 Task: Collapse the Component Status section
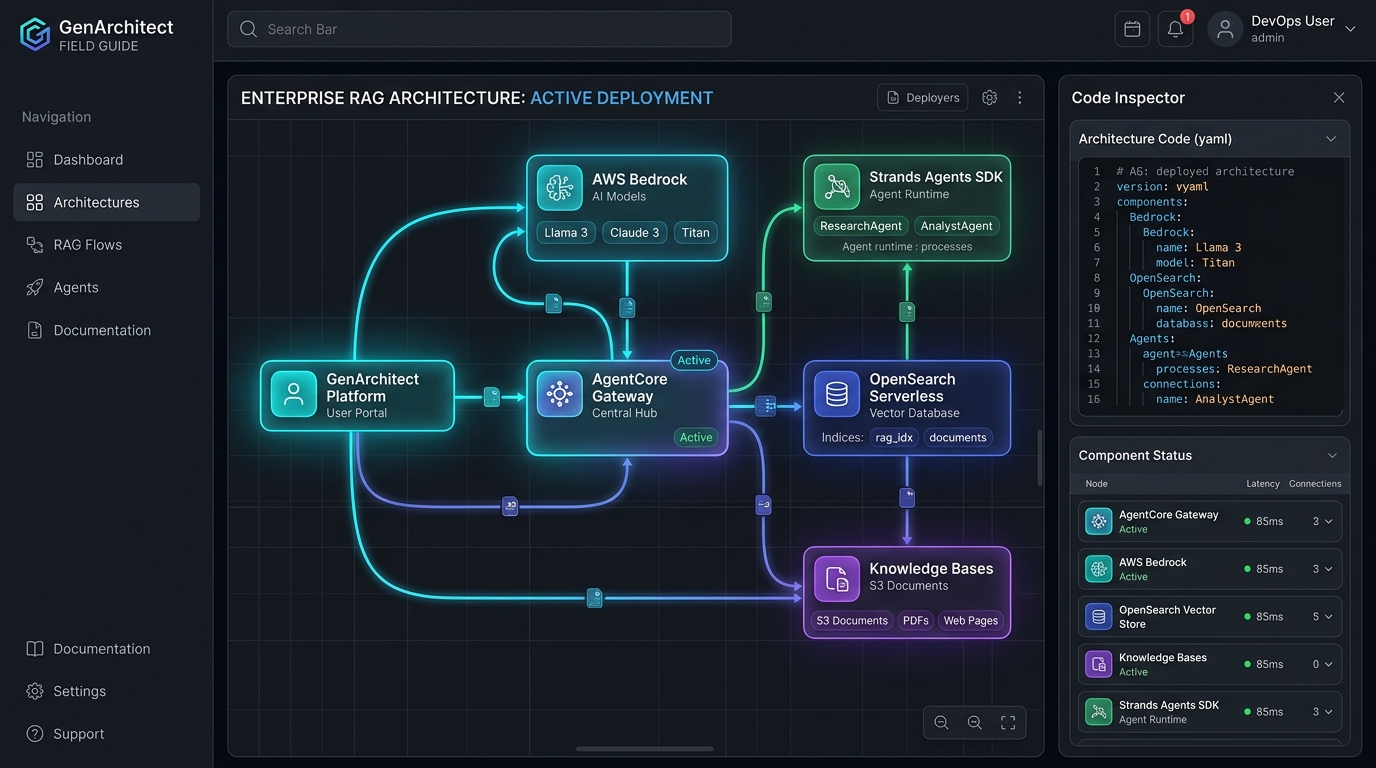[1331, 455]
